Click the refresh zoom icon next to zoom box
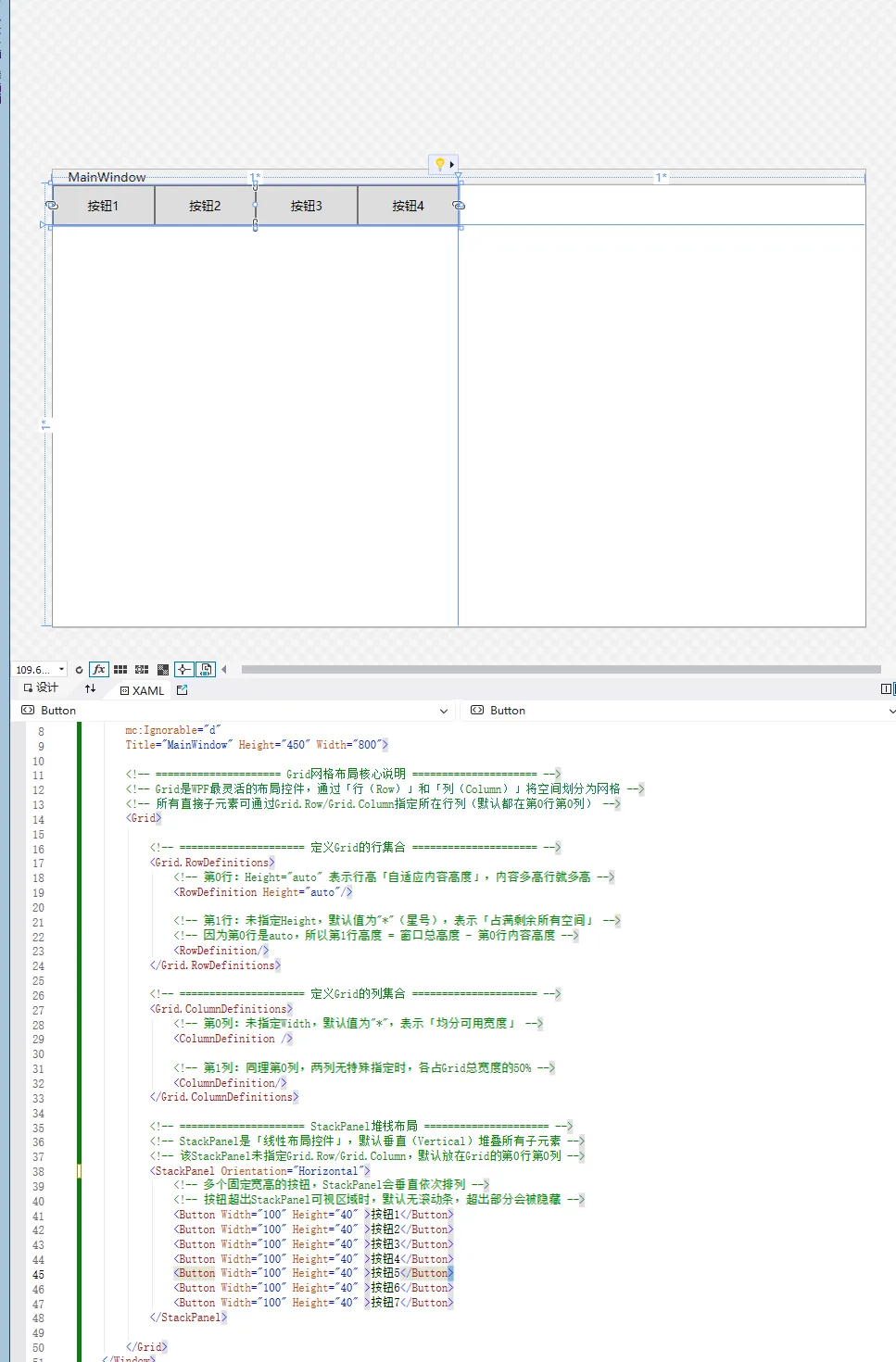The image size is (896, 1362). [79, 670]
